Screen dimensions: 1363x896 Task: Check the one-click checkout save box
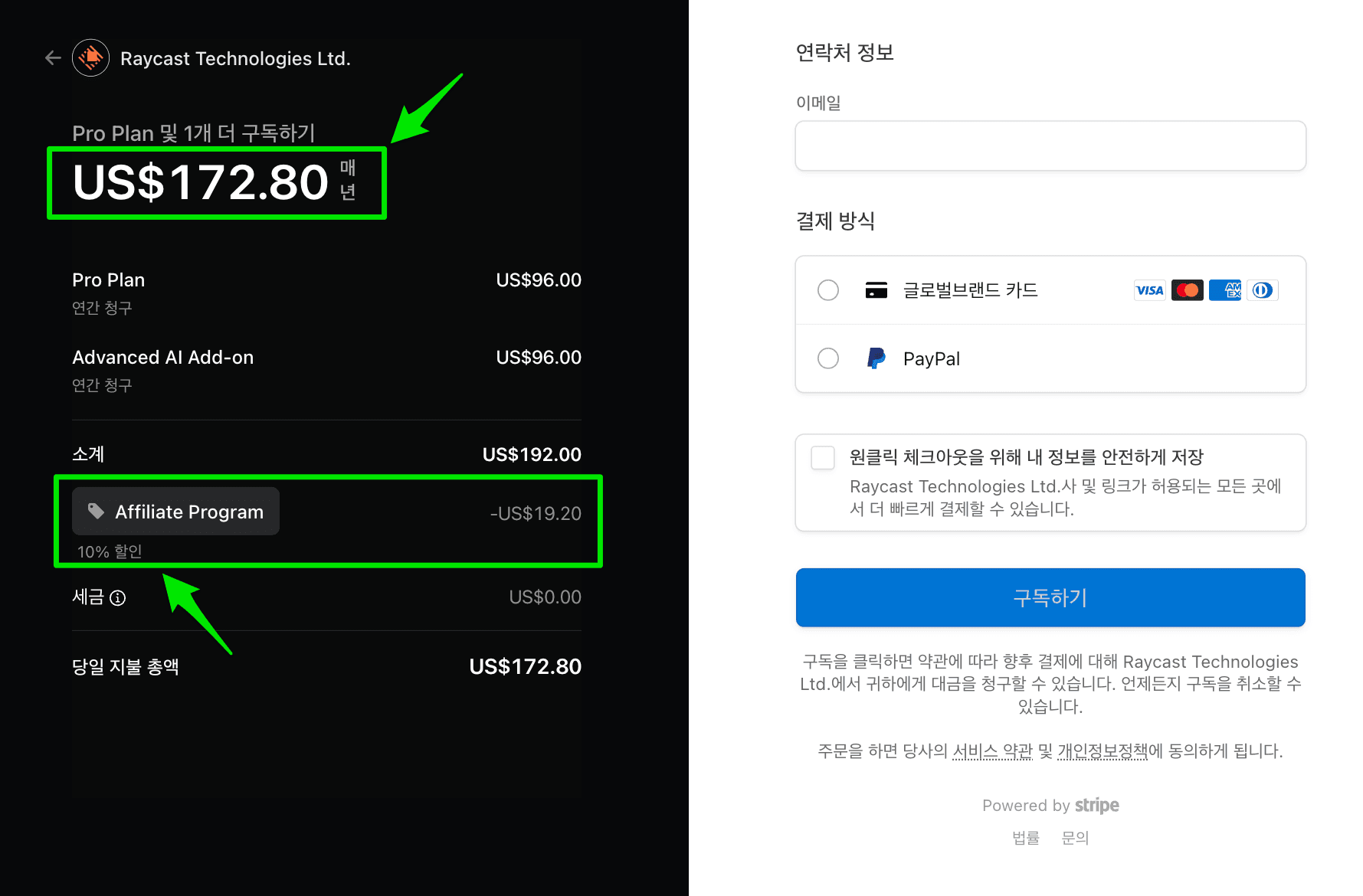(823, 458)
